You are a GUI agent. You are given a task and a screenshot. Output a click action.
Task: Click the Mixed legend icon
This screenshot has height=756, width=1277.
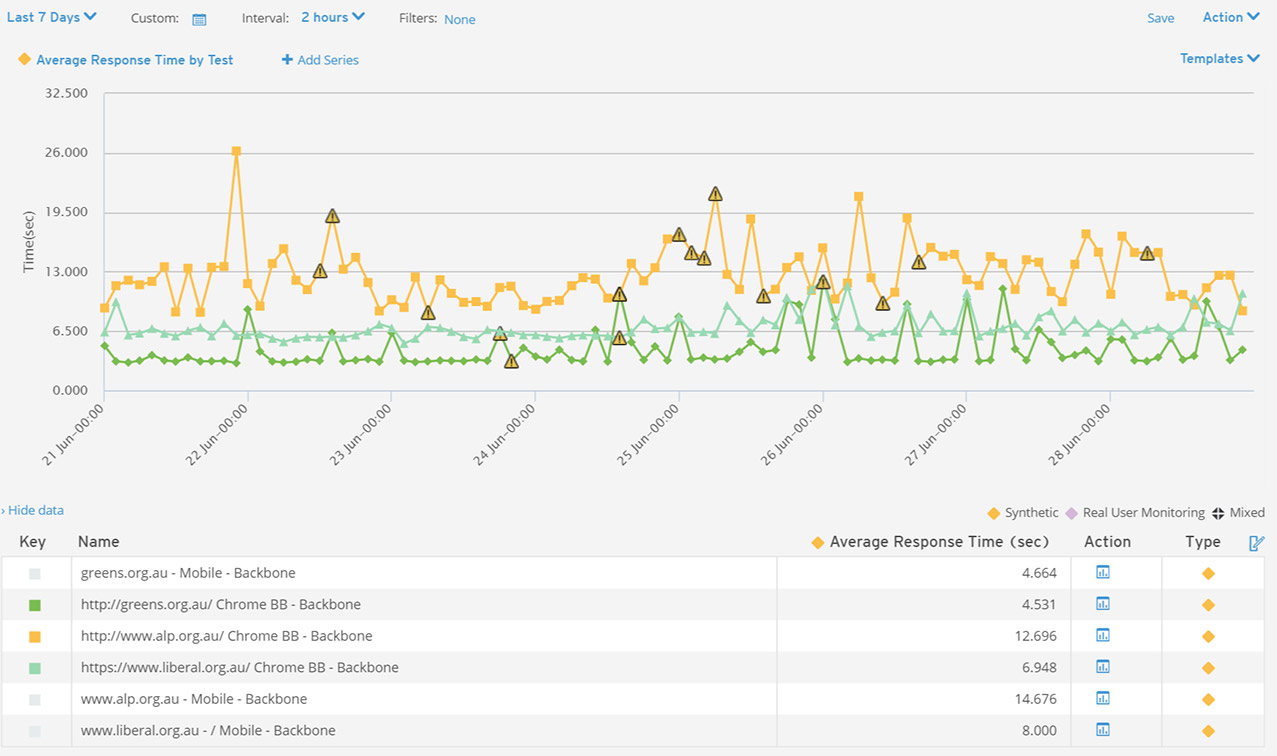pos(1218,513)
